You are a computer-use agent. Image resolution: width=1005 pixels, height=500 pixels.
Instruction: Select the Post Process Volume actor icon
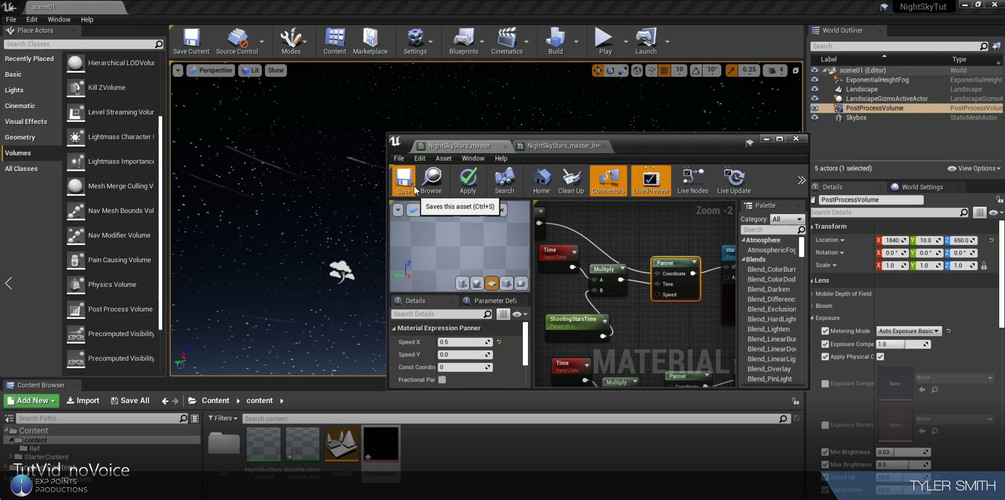pyautogui.click(x=76, y=309)
